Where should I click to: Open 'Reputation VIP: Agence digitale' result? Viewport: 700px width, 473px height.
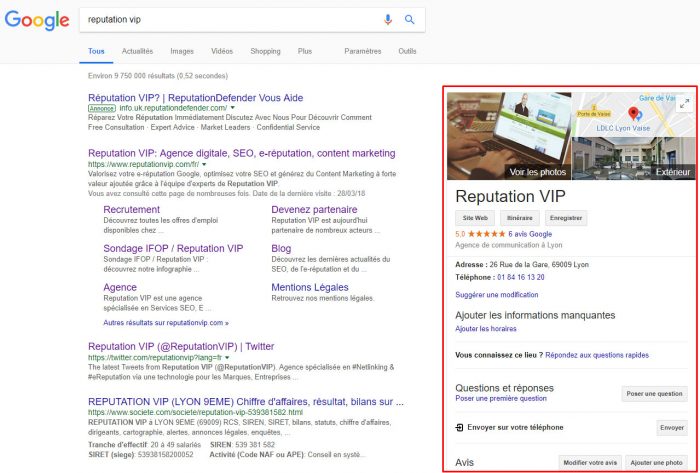tap(242, 154)
